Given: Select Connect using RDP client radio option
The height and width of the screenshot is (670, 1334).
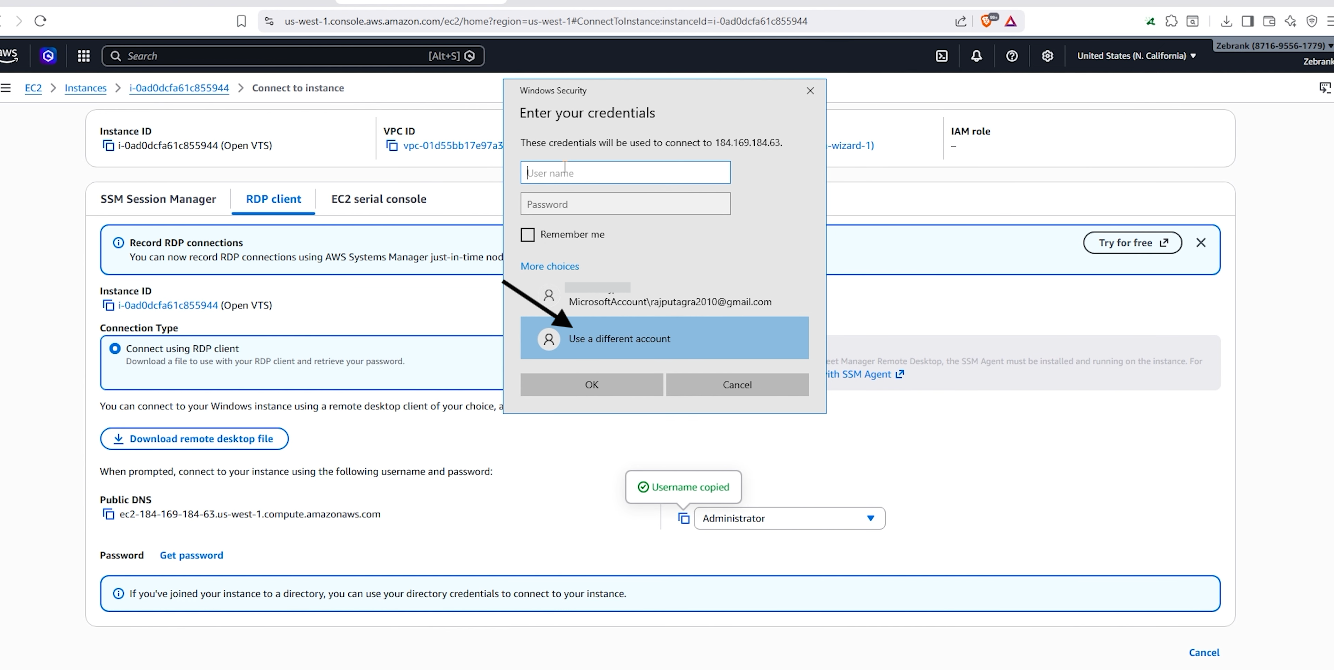Looking at the screenshot, I should (x=114, y=349).
